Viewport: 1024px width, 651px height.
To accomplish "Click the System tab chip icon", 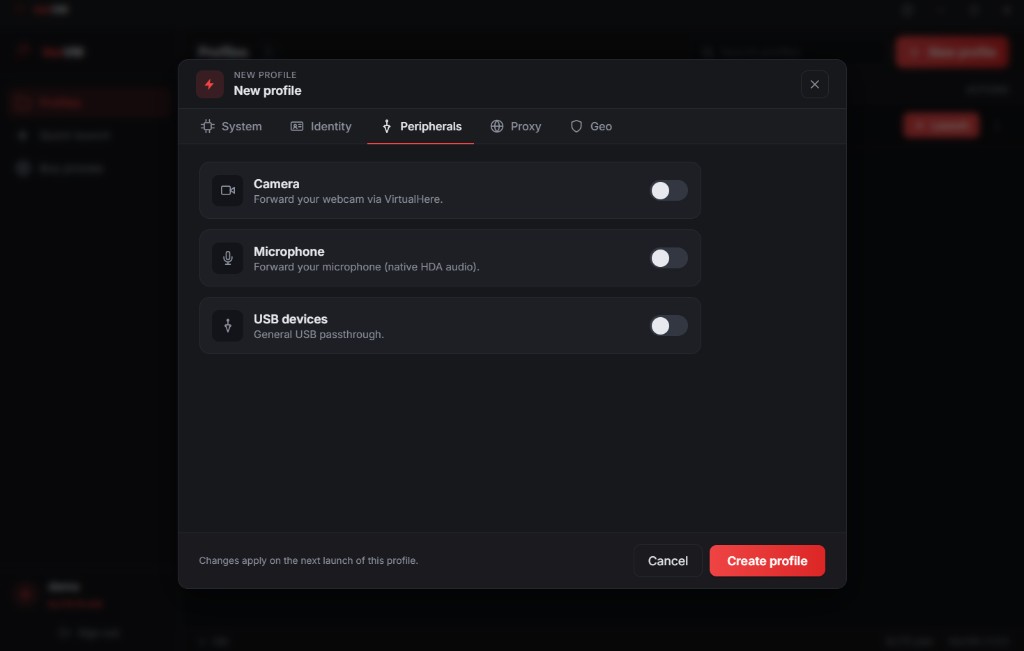I will pyautogui.click(x=208, y=126).
